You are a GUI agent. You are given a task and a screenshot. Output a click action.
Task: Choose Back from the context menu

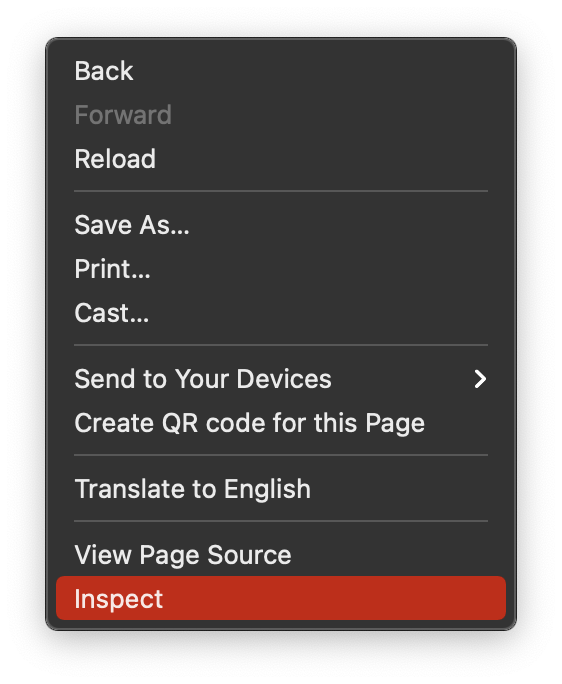coord(281,71)
